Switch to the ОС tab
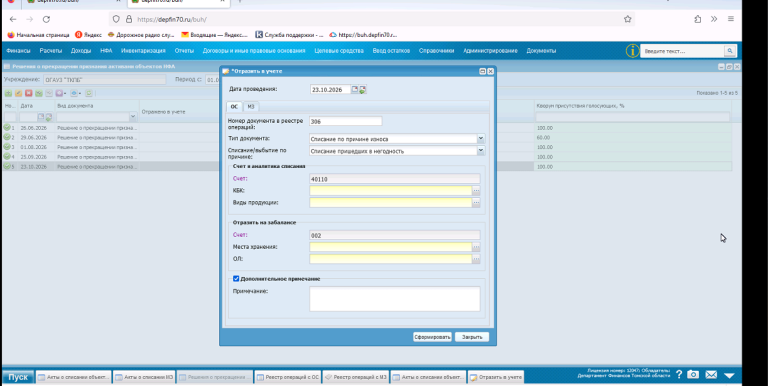Image resolution: width=768 pixels, height=386 pixels. click(x=234, y=106)
